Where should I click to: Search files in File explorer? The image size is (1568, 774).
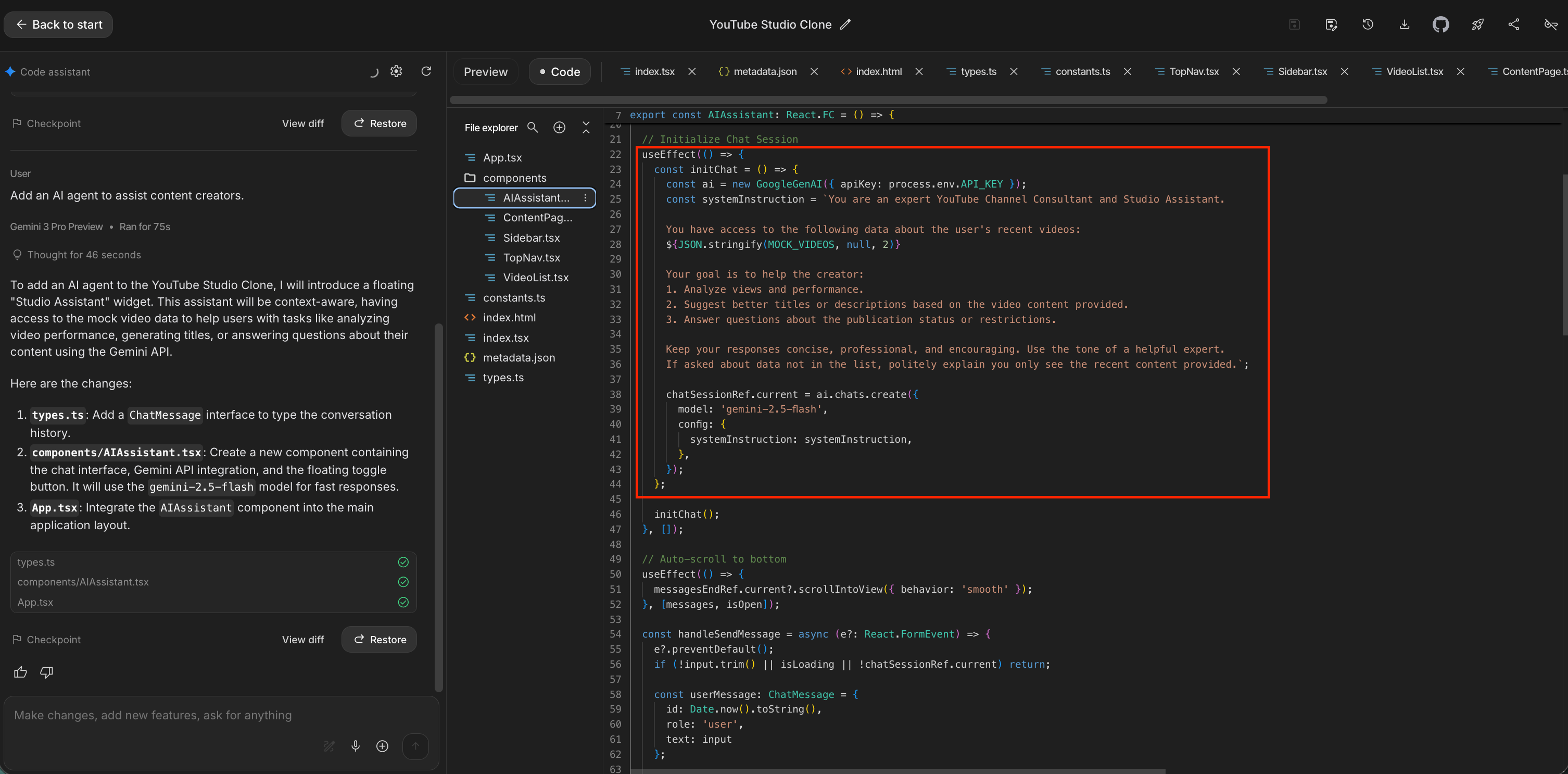tap(533, 127)
